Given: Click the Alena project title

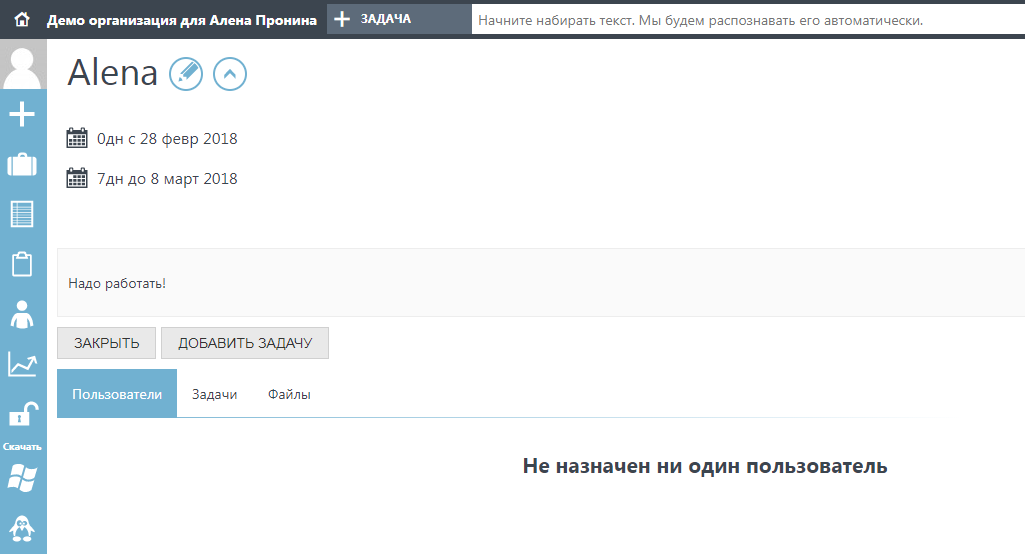Looking at the screenshot, I should point(112,72).
